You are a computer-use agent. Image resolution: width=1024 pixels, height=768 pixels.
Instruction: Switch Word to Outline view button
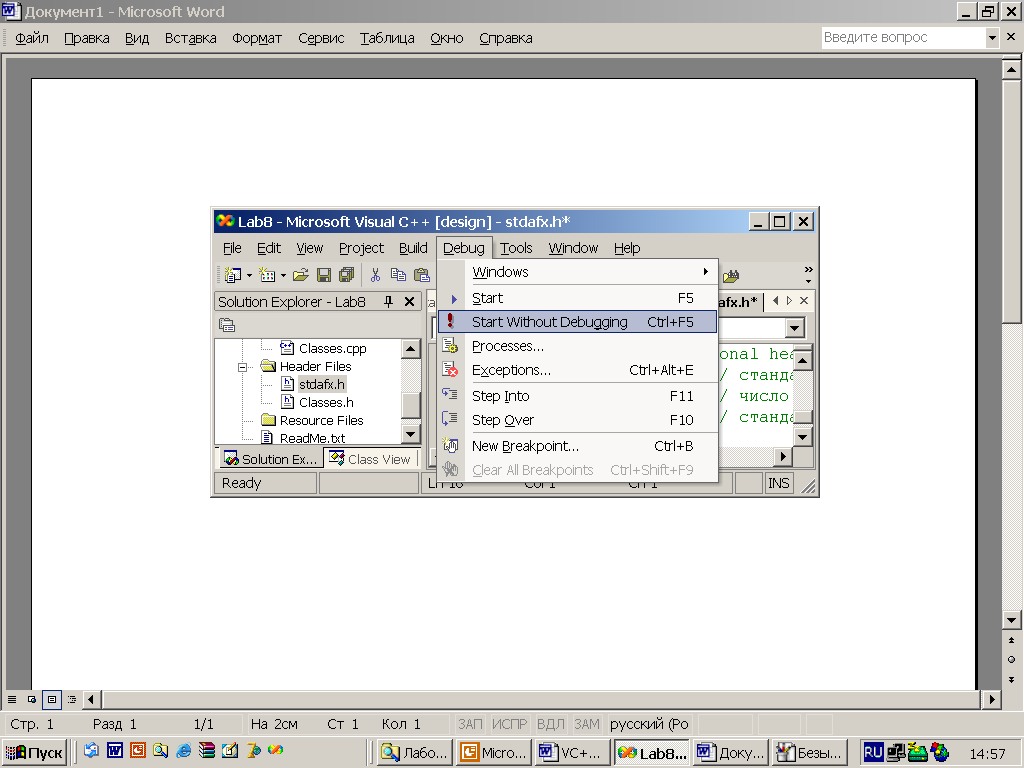coord(72,699)
